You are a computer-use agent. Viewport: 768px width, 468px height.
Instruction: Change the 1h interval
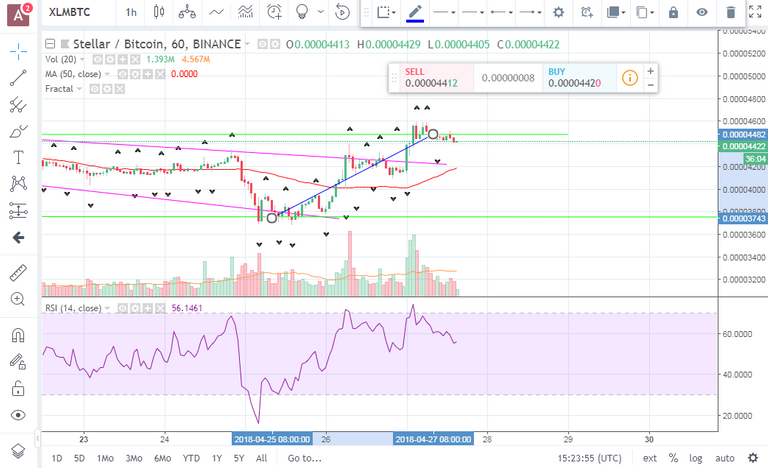pos(131,12)
